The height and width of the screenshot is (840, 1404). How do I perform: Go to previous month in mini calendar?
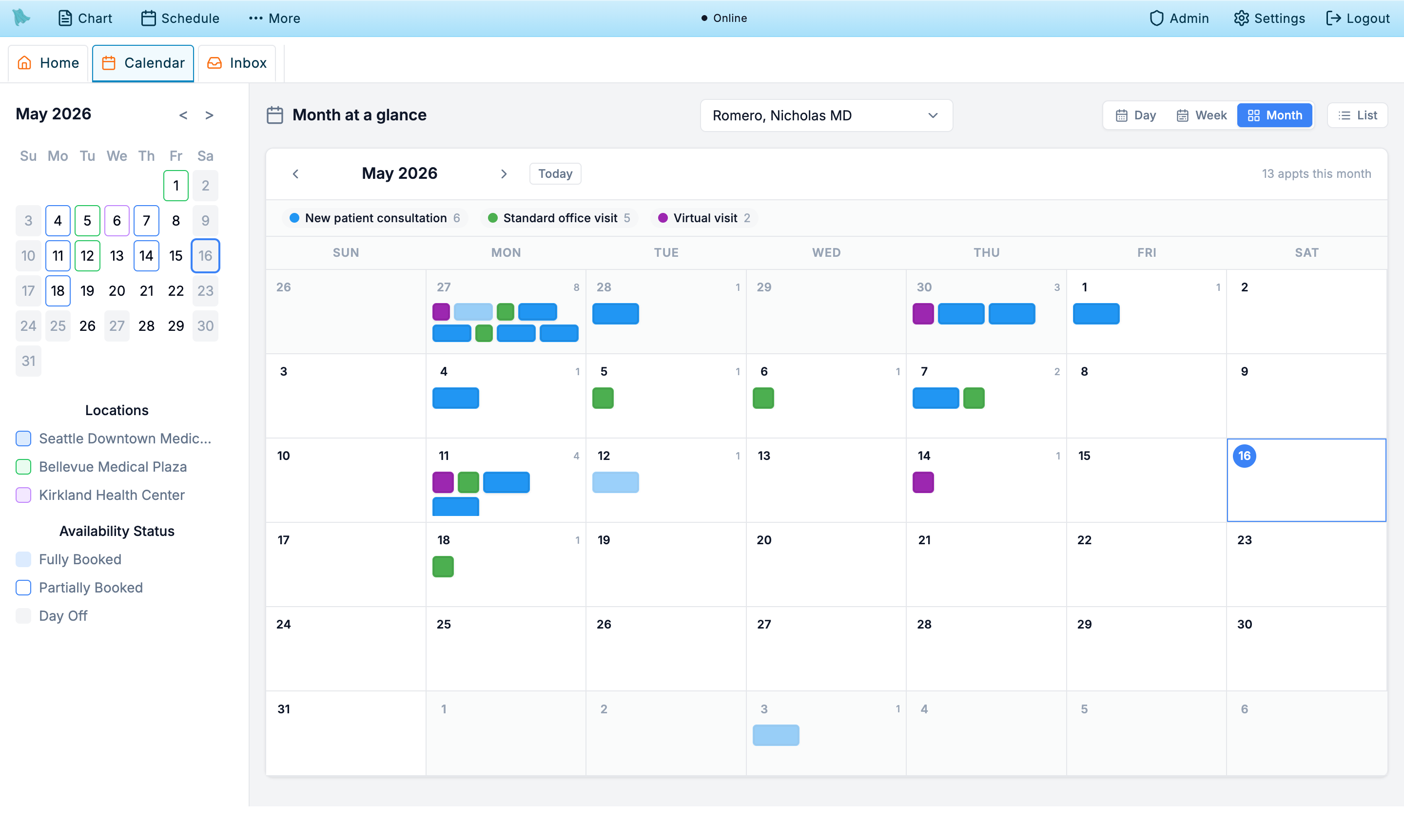[x=183, y=115]
